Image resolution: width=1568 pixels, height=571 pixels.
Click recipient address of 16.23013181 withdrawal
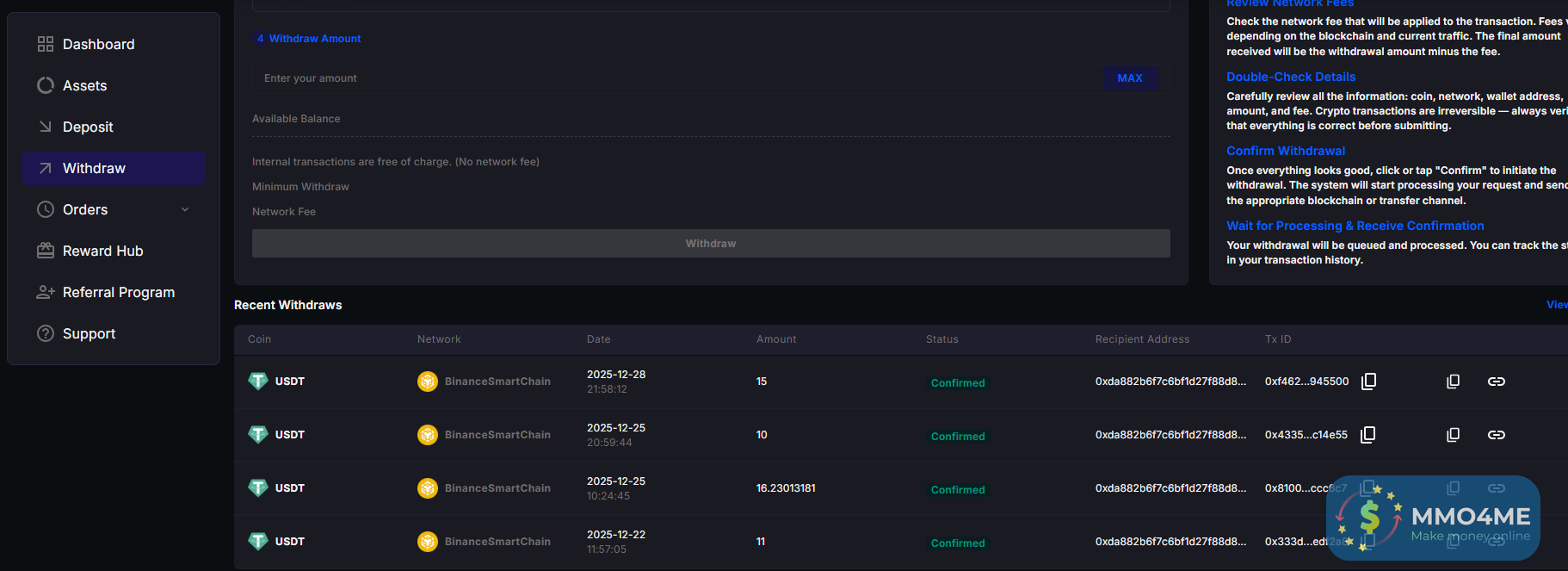pyautogui.click(x=1170, y=488)
